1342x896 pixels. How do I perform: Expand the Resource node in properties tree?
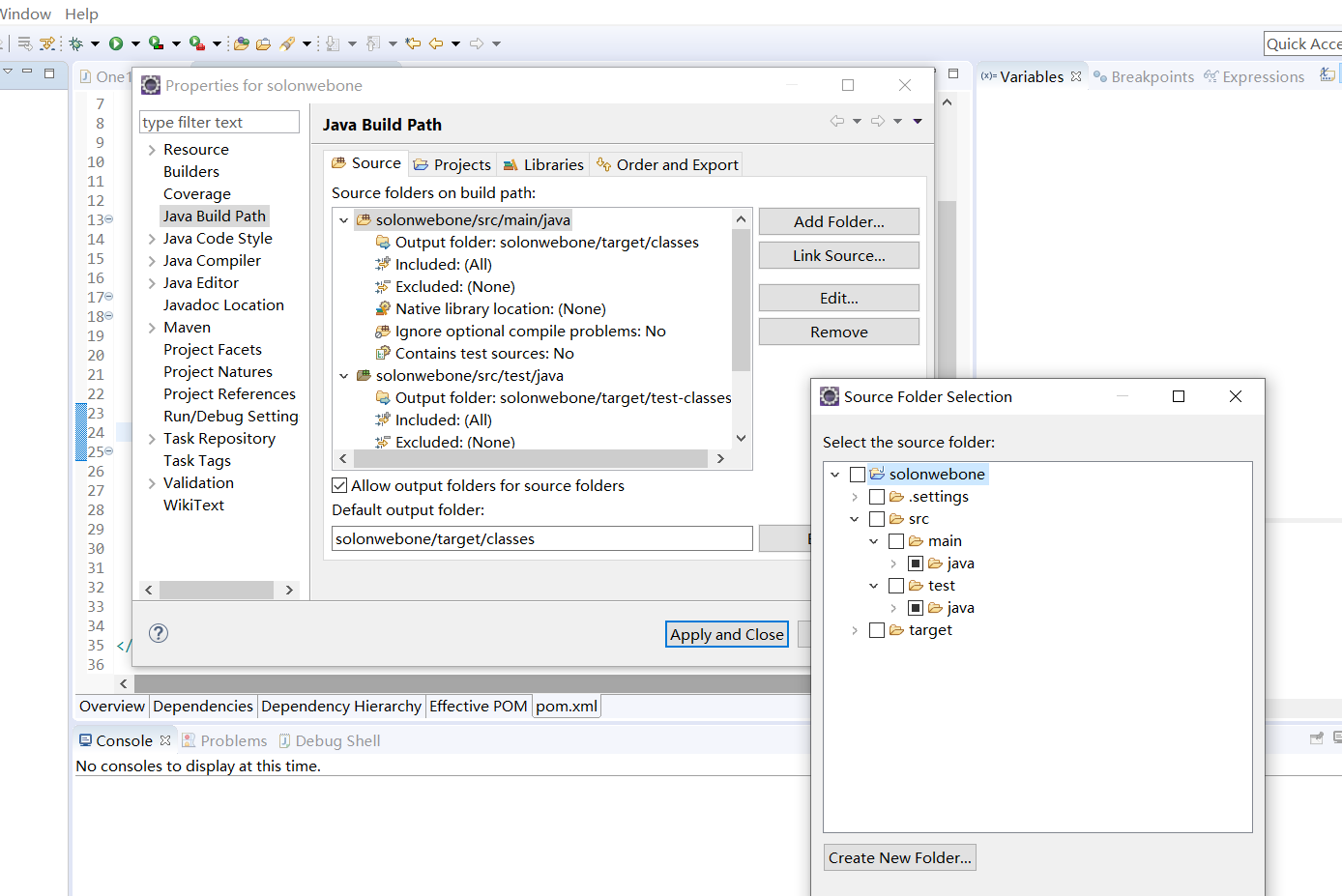[x=152, y=150]
